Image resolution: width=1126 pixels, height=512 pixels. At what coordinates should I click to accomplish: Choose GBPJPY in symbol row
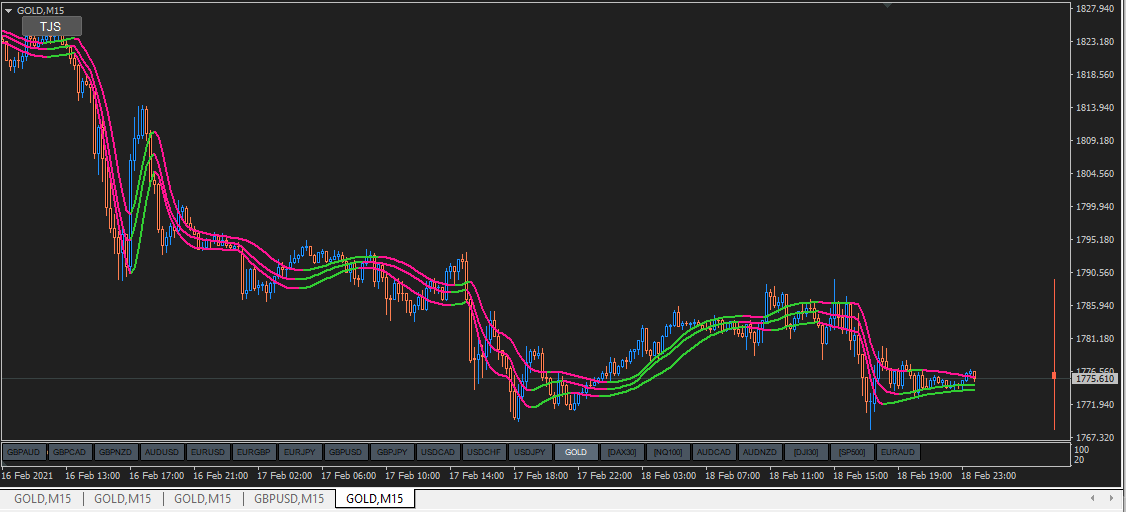click(392, 452)
